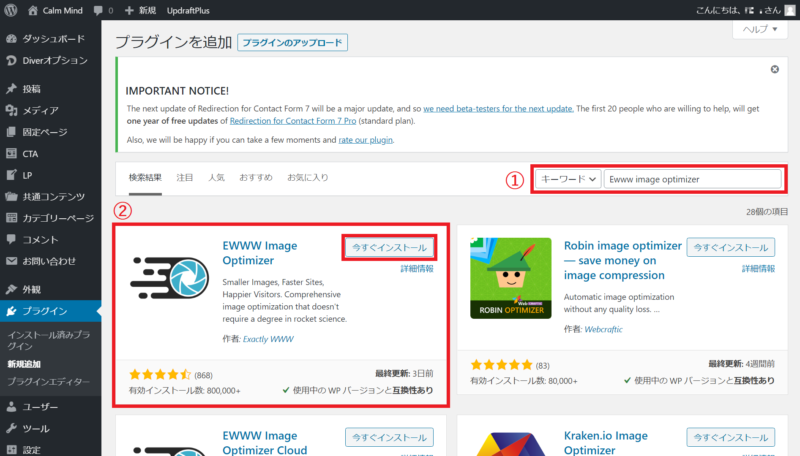
Task: Click the CTA sidebar icon
Action: [x=11, y=154]
